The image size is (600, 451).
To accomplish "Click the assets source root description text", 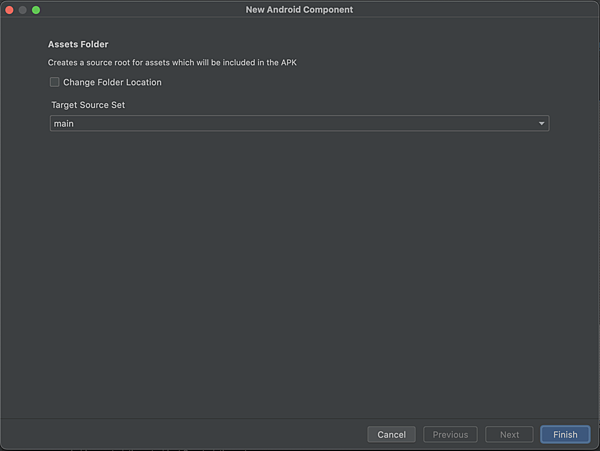I will pyautogui.click(x=172, y=62).
